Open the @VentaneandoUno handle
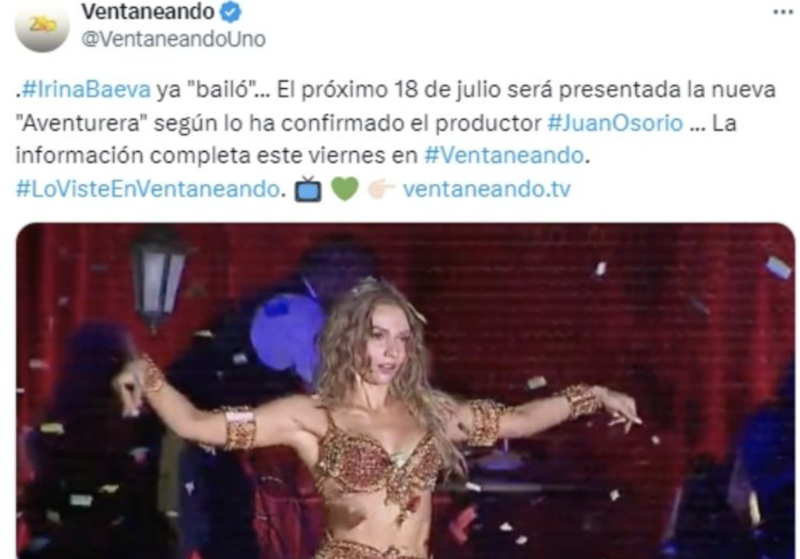 [x=173, y=39]
